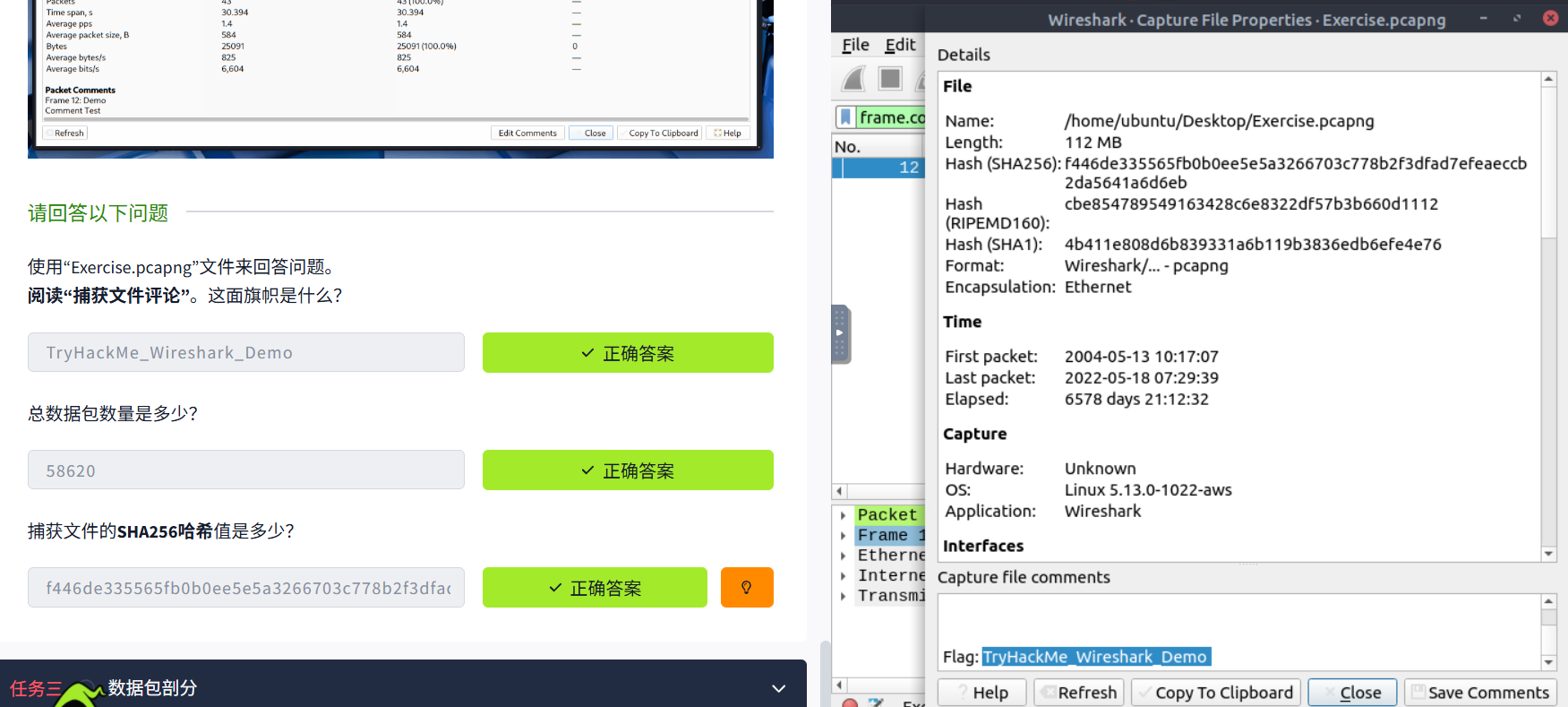This screenshot has width=1568, height=707.
Task: Click the frame.co display filter field
Action: 891,117
